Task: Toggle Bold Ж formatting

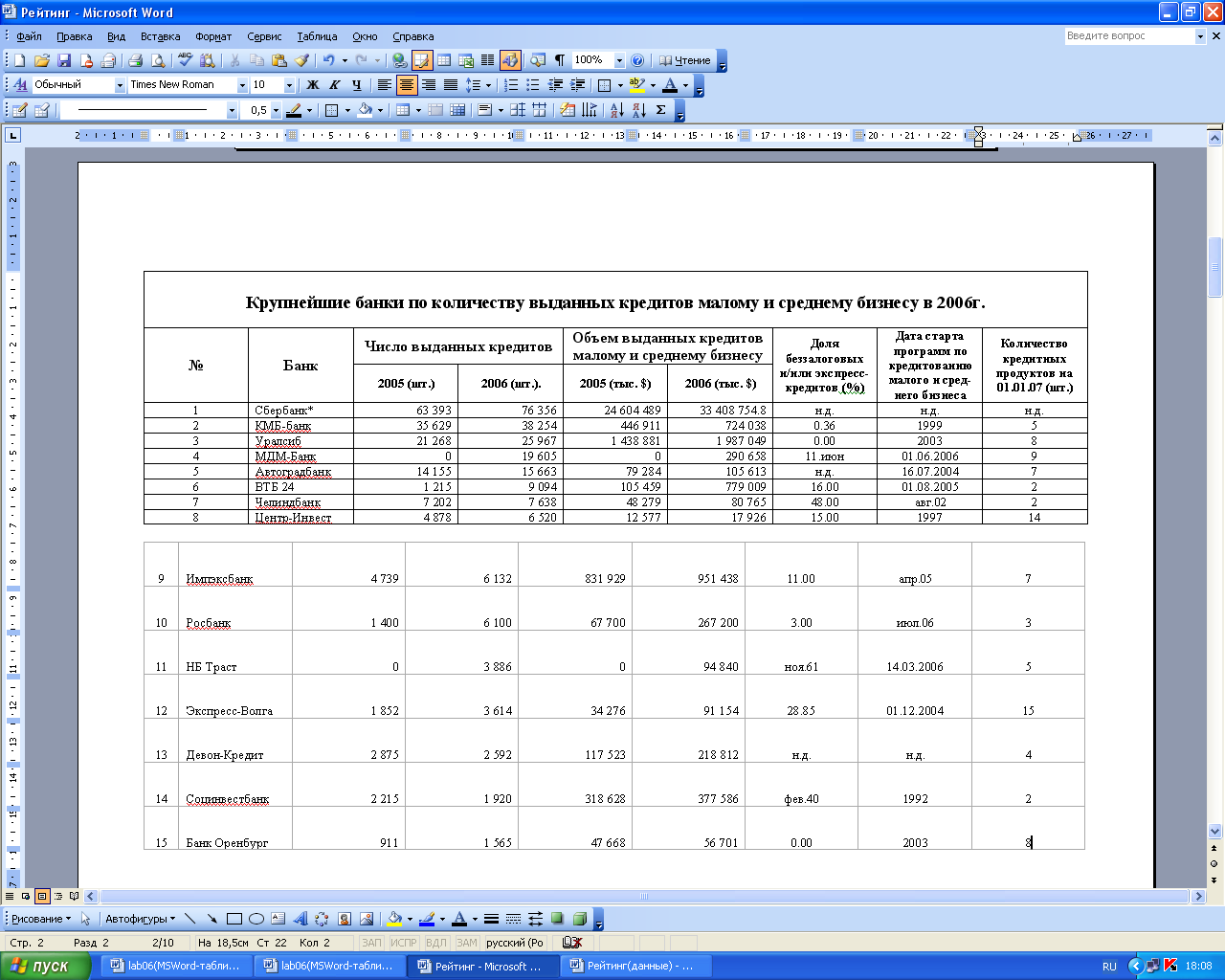Action: (312, 85)
